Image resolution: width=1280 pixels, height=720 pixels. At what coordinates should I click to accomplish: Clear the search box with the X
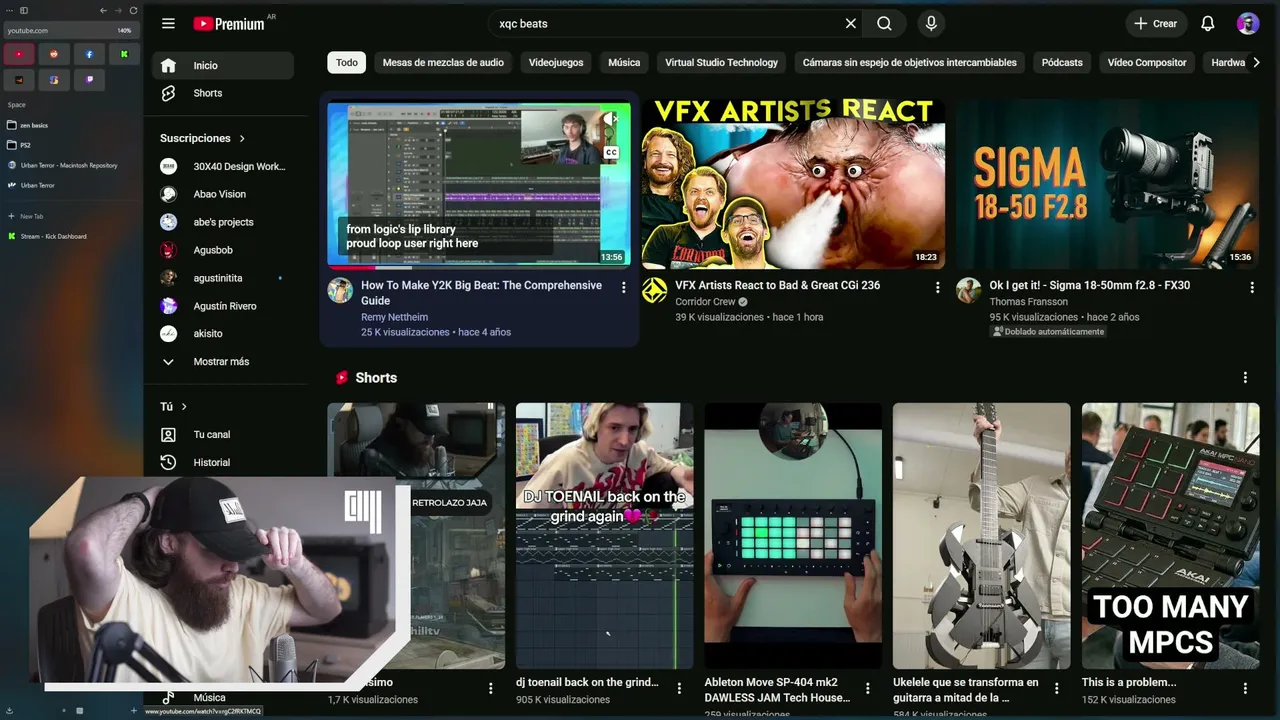(851, 23)
